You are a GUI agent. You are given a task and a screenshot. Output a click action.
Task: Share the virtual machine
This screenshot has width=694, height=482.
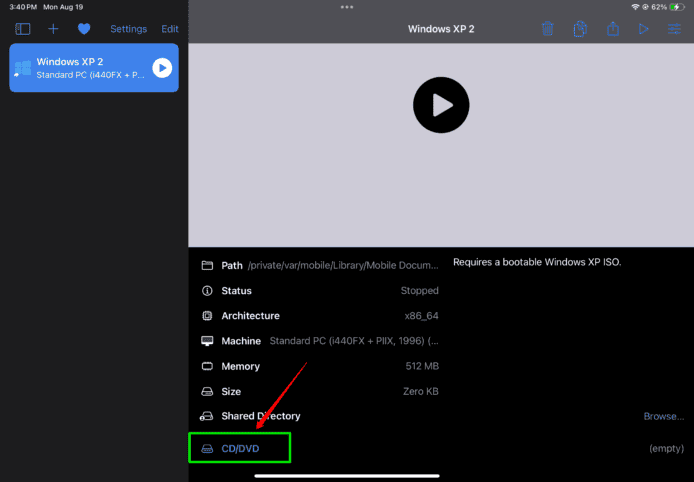click(612, 29)
